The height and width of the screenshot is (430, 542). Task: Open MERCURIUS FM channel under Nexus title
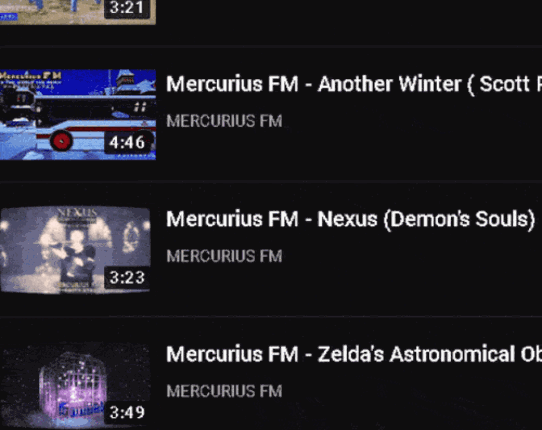224,256
